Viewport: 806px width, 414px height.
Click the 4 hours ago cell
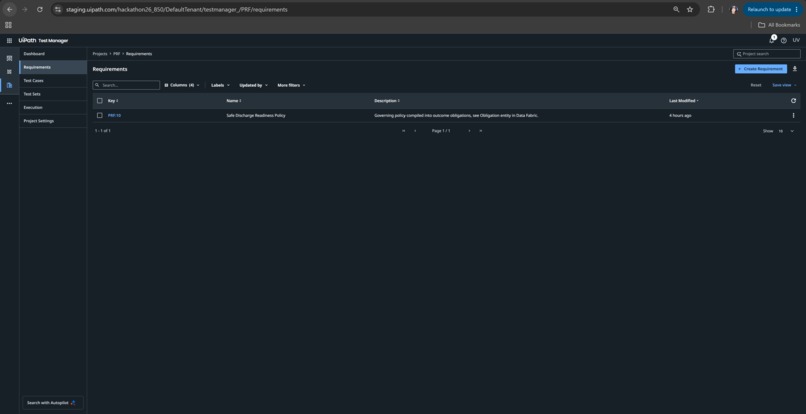(x=680, y=115)
